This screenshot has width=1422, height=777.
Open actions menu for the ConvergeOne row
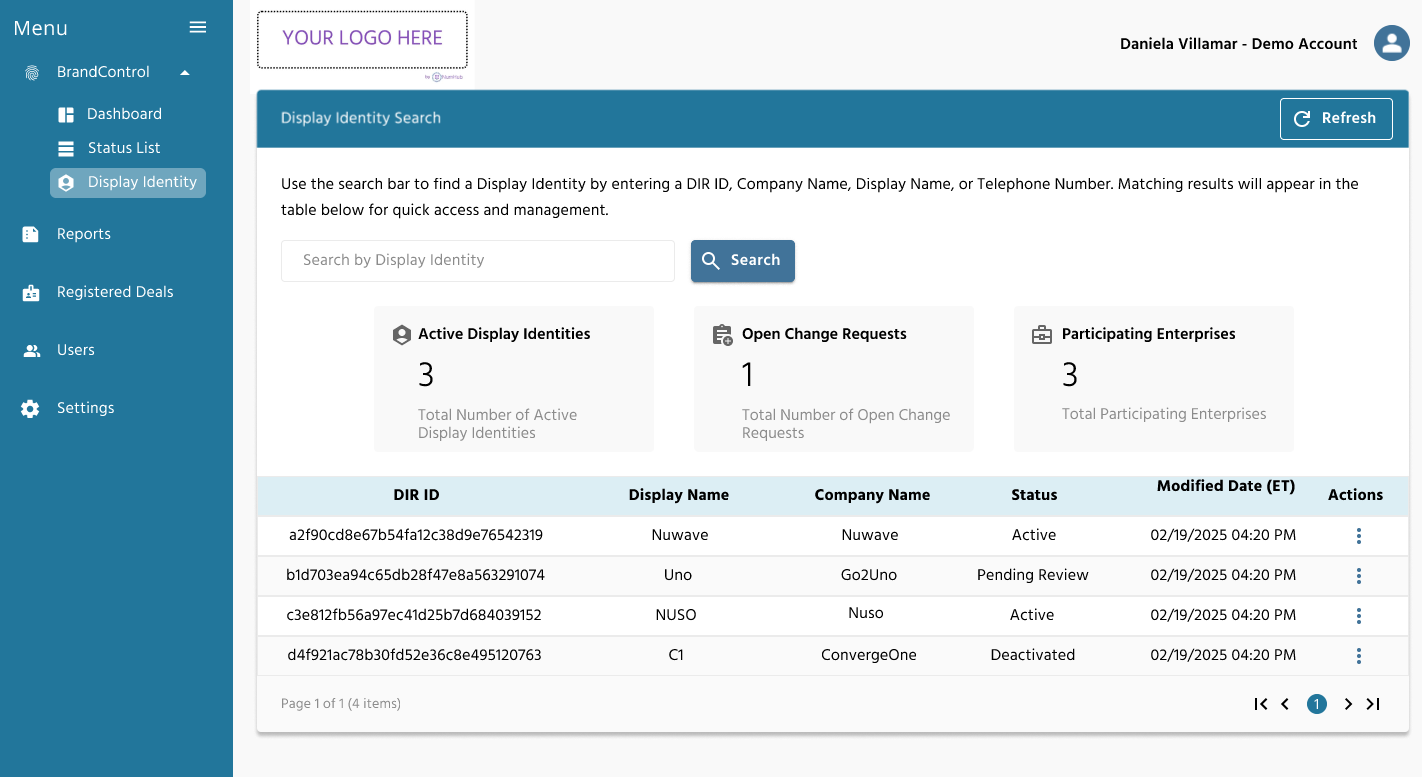(1358, 656)
